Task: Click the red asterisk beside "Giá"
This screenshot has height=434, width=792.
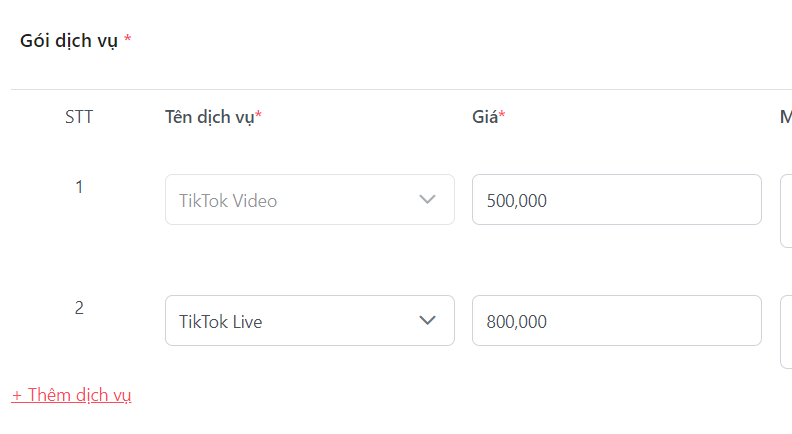Action: point(502,116)
